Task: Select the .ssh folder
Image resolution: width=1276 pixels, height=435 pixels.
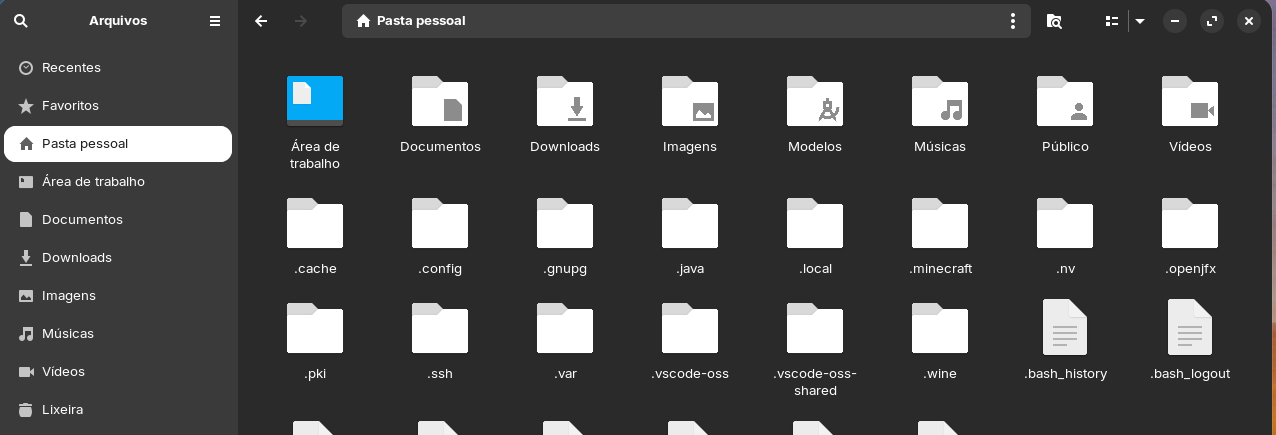Action: [x=440, y=328]
